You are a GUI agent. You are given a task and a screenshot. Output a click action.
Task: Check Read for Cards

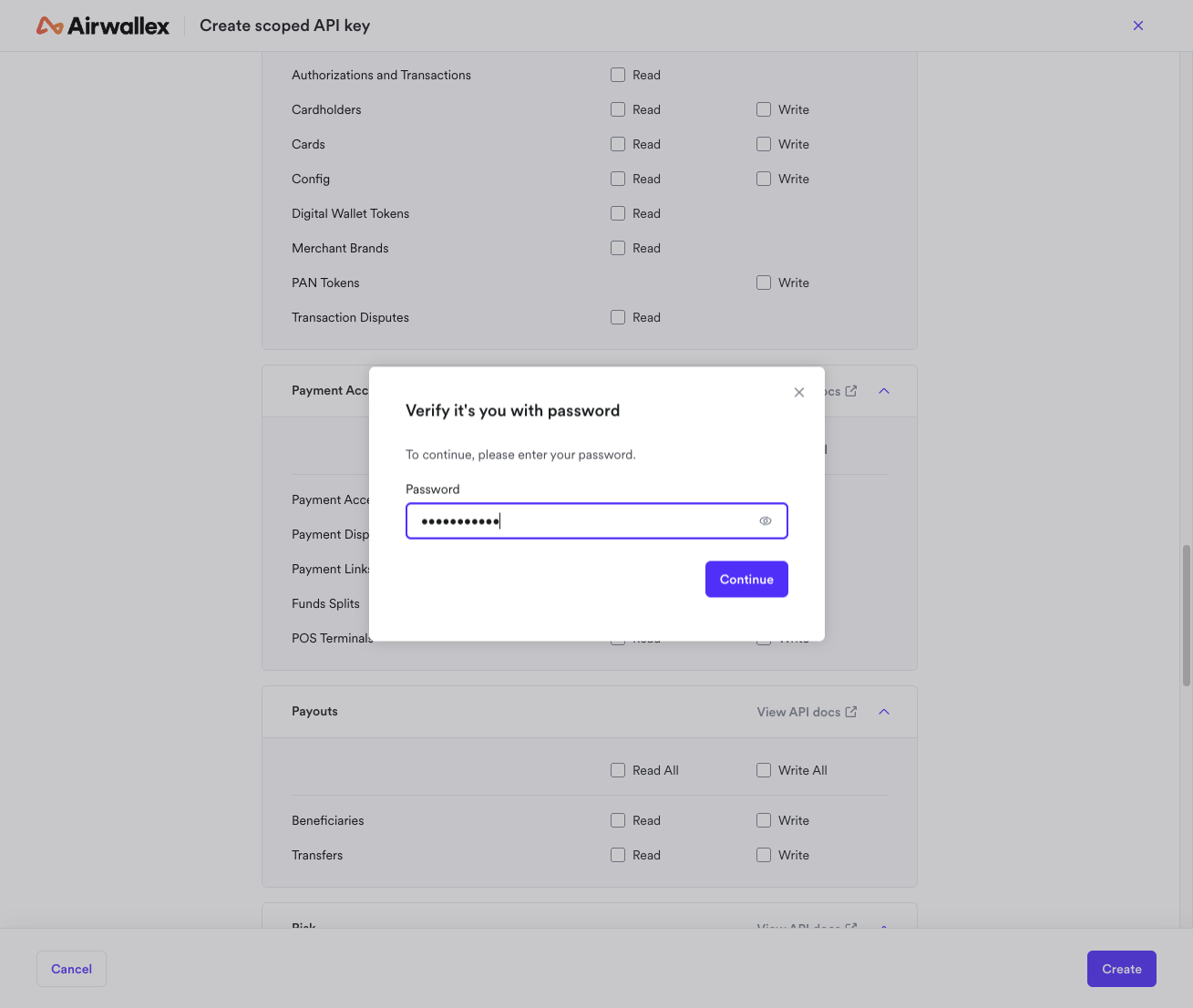click(x=618, y=144)
